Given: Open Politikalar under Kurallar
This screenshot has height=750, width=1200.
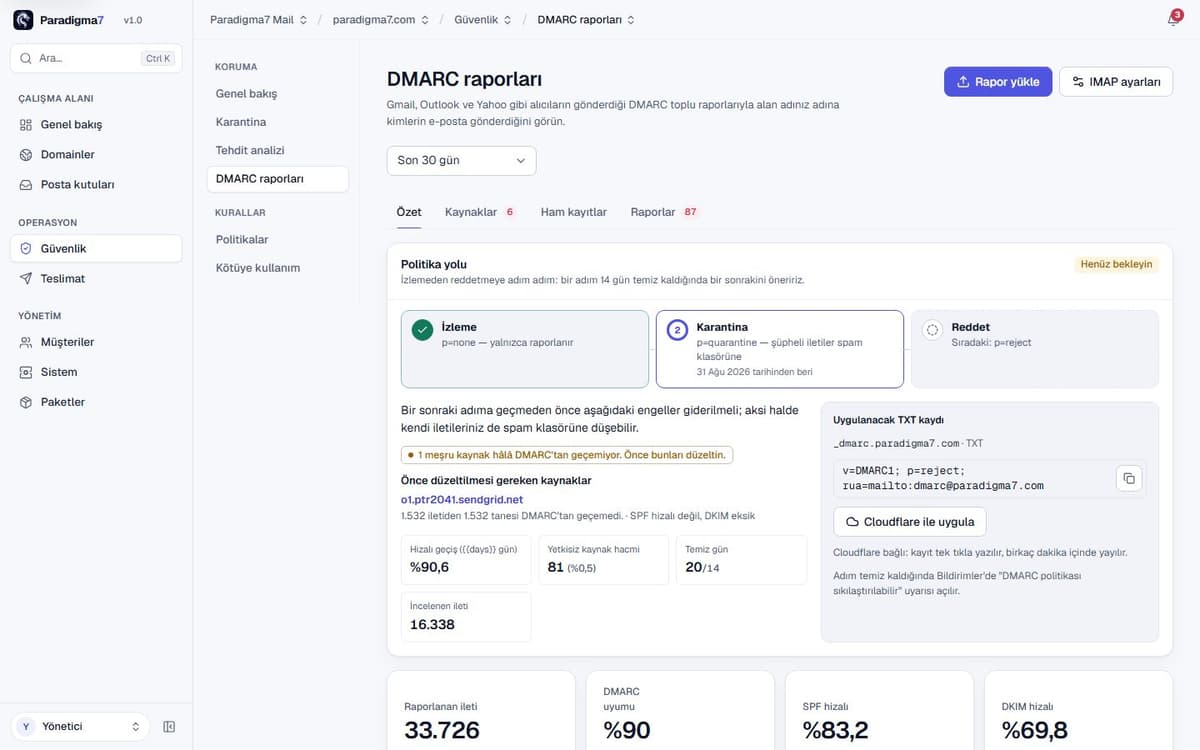Looking at the screenshot, I should point(277,240).
